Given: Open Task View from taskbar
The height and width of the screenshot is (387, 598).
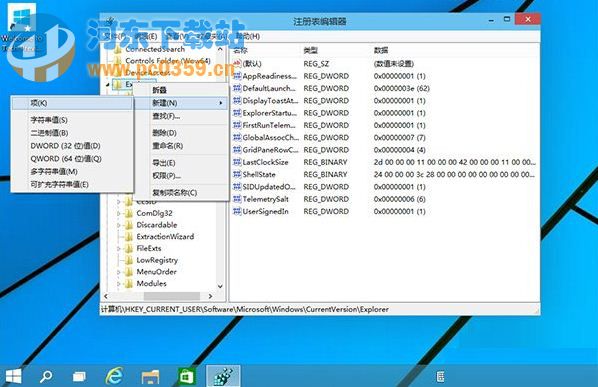Looking at the screenshot, I should (79, 377).
